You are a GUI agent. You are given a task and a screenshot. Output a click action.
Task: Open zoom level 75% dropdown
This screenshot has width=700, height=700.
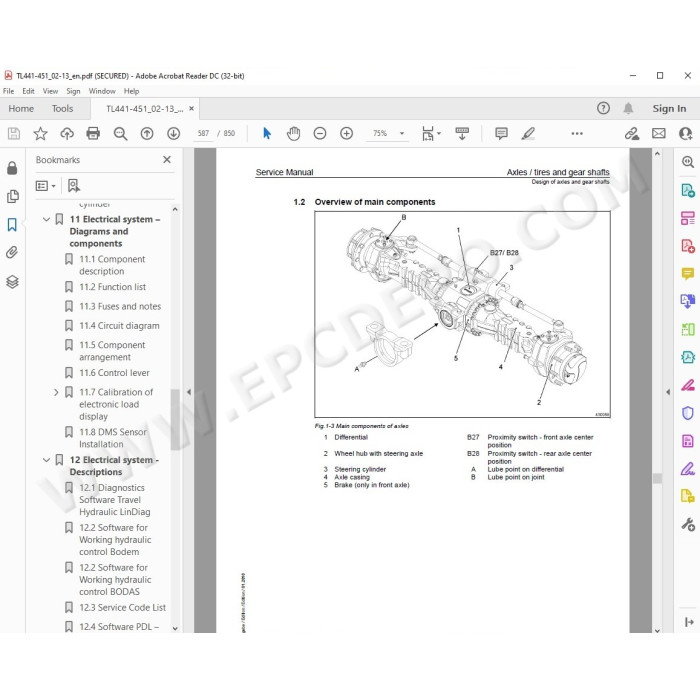[402, 133]
